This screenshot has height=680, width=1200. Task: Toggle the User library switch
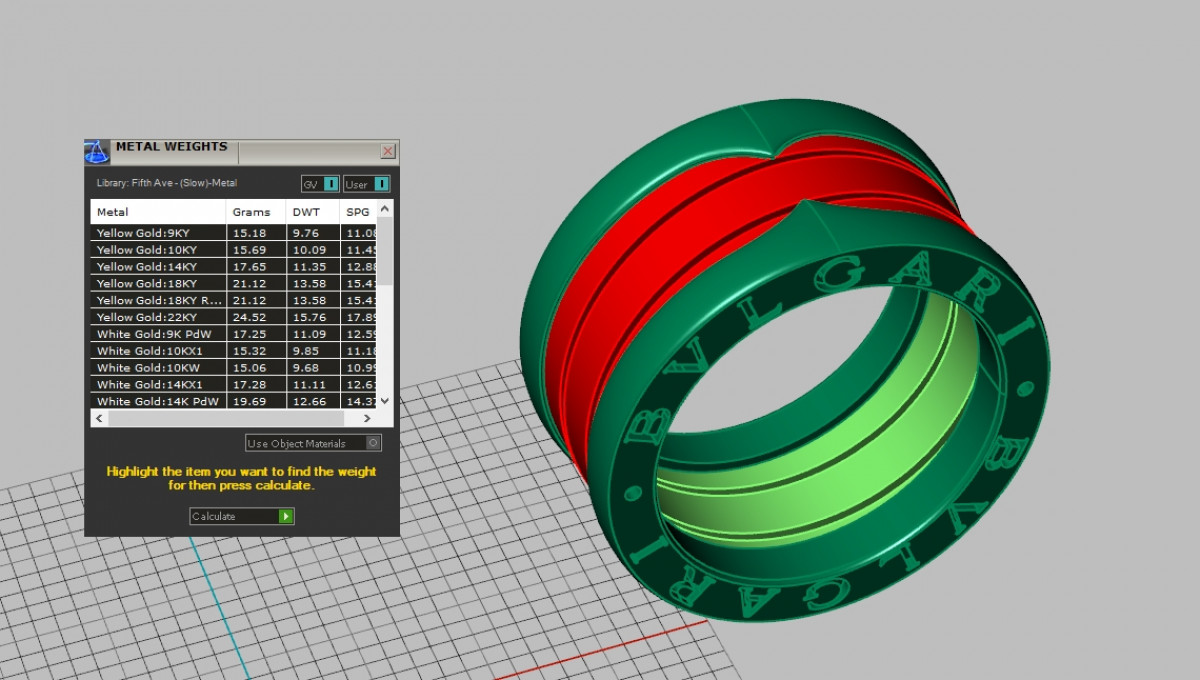[381, 184]
